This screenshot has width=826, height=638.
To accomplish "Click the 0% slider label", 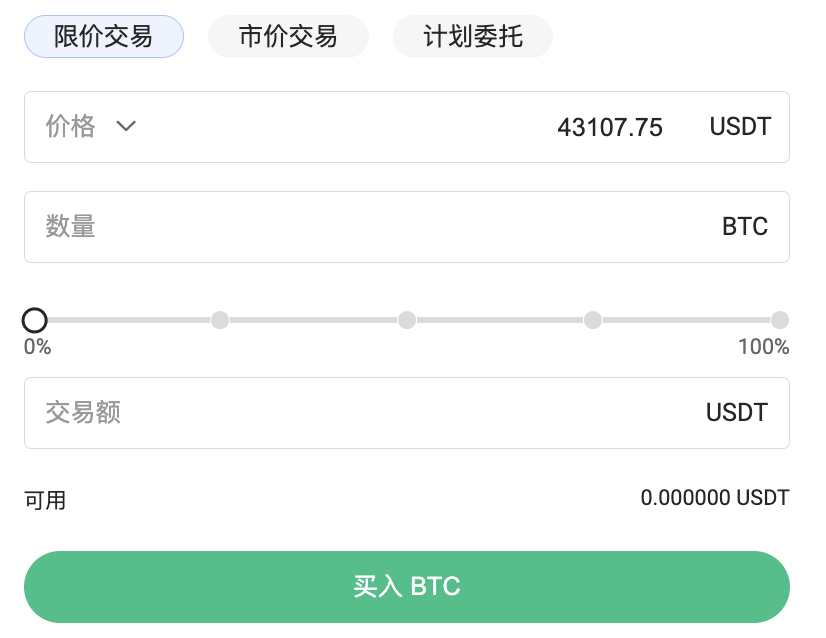I will [38, 347].
